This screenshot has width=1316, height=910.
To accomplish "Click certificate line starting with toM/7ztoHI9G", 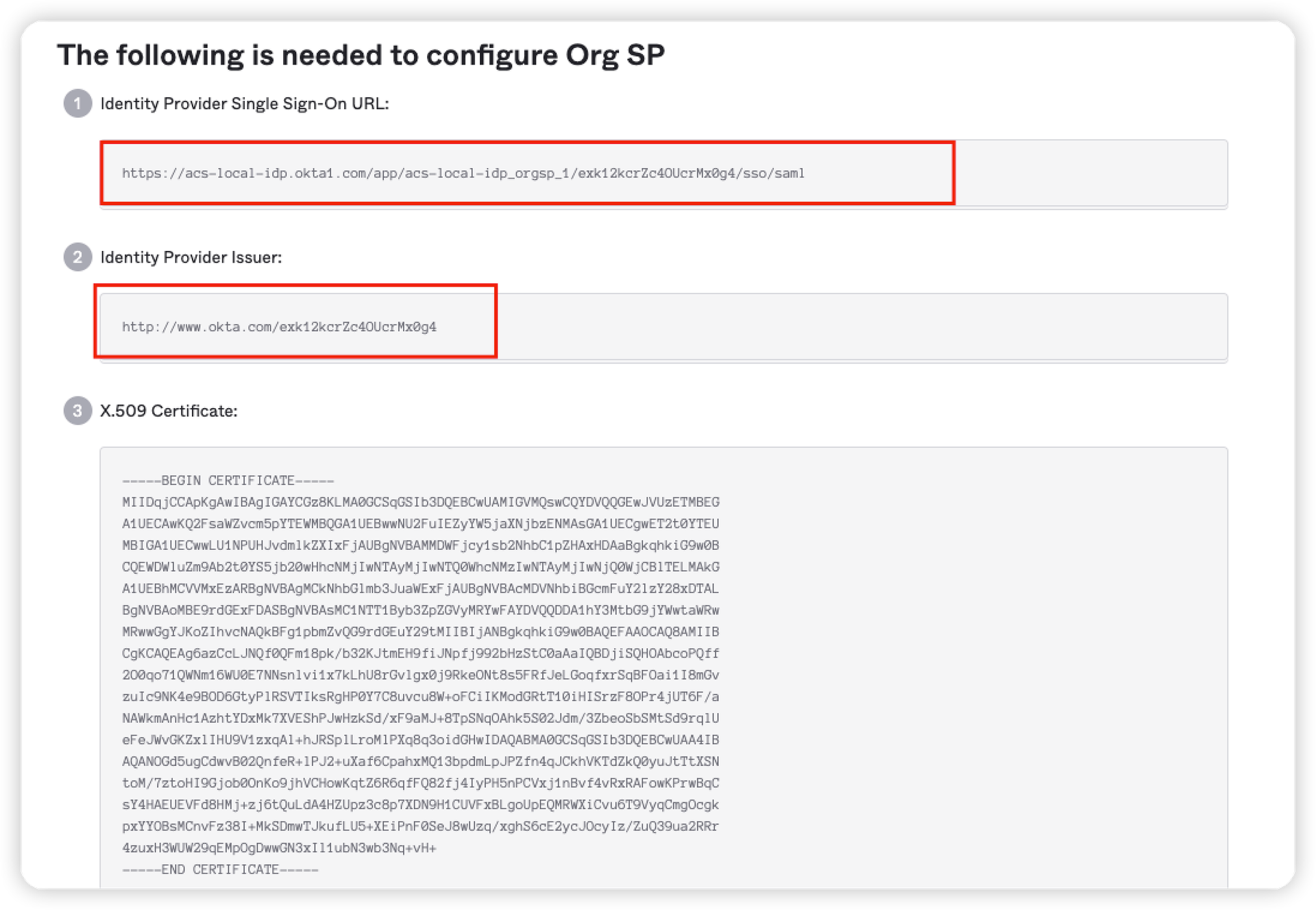I will [x=420, y=783].
